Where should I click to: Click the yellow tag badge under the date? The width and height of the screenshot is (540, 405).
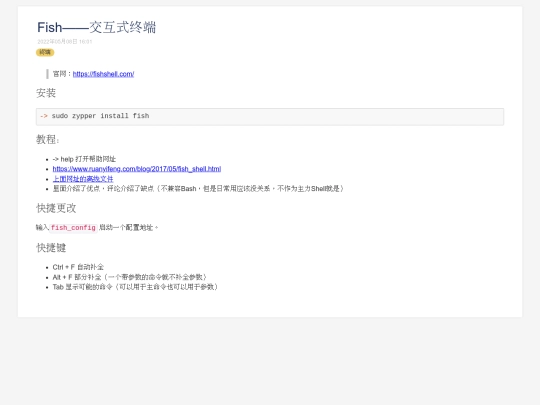click(x=45, y=52)
